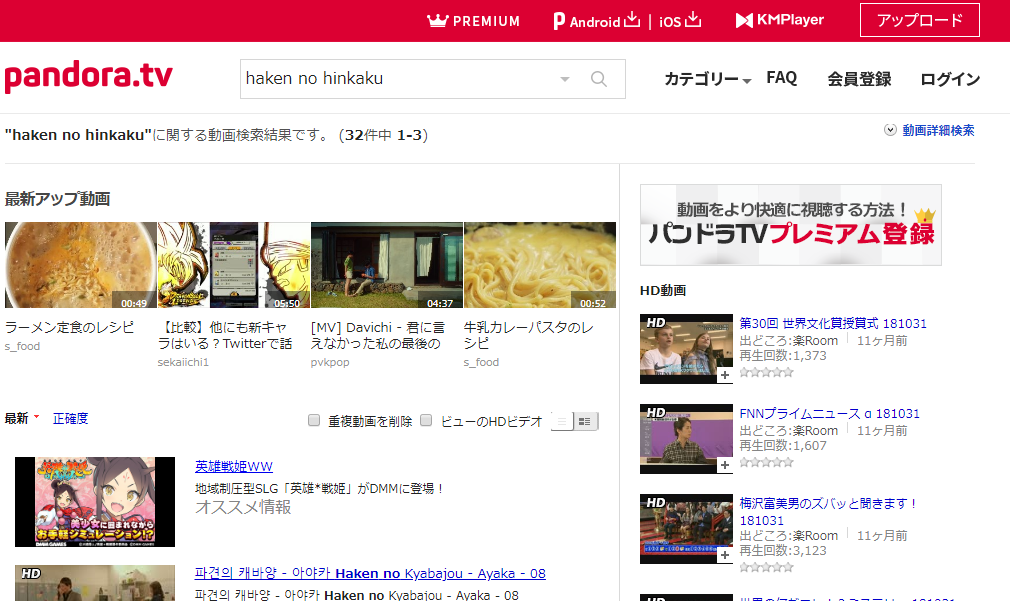Click 再生回数:1,373 view count
The height and width of the screenshot is (601, 1010).
783,356
